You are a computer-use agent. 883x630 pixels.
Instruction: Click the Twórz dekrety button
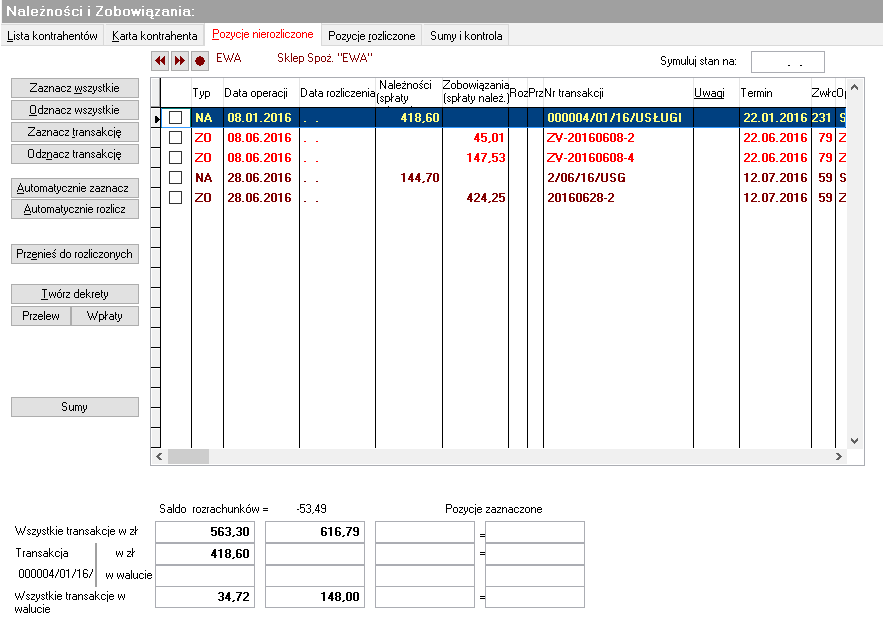[74, 294]
